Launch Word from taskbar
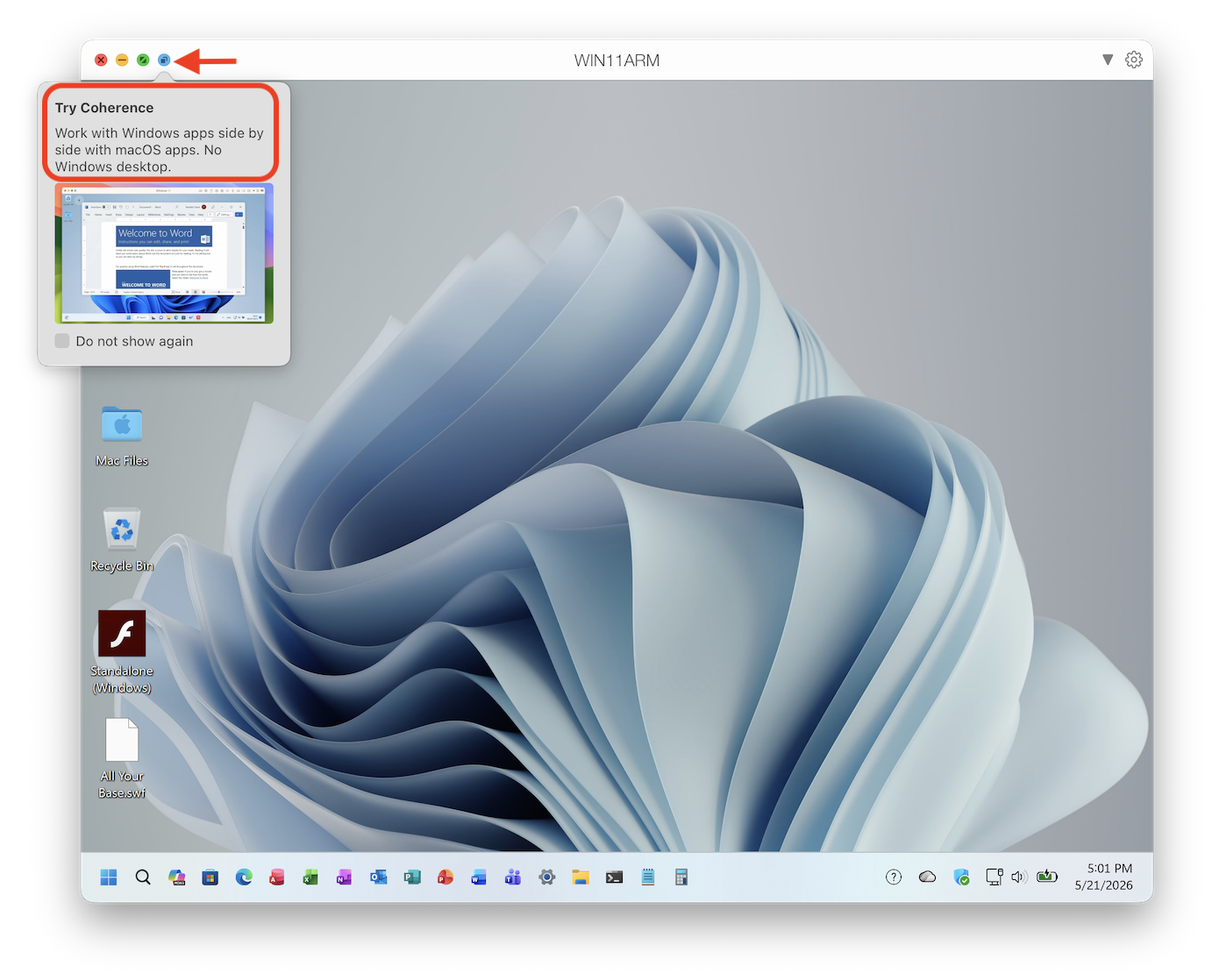Image resolution: width=1212 pixels, height=980 pixels. (x=479, y=877)
